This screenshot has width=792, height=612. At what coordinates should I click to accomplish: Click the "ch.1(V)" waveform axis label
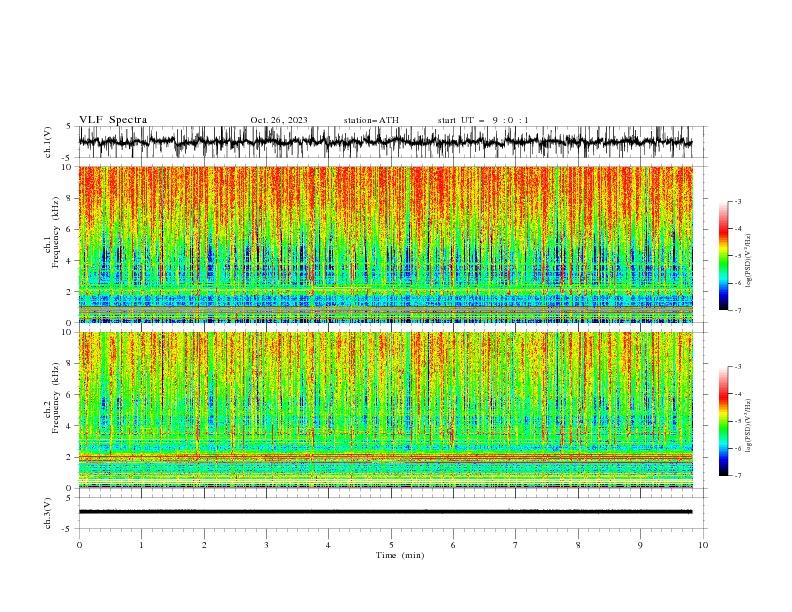coord(48,142)
